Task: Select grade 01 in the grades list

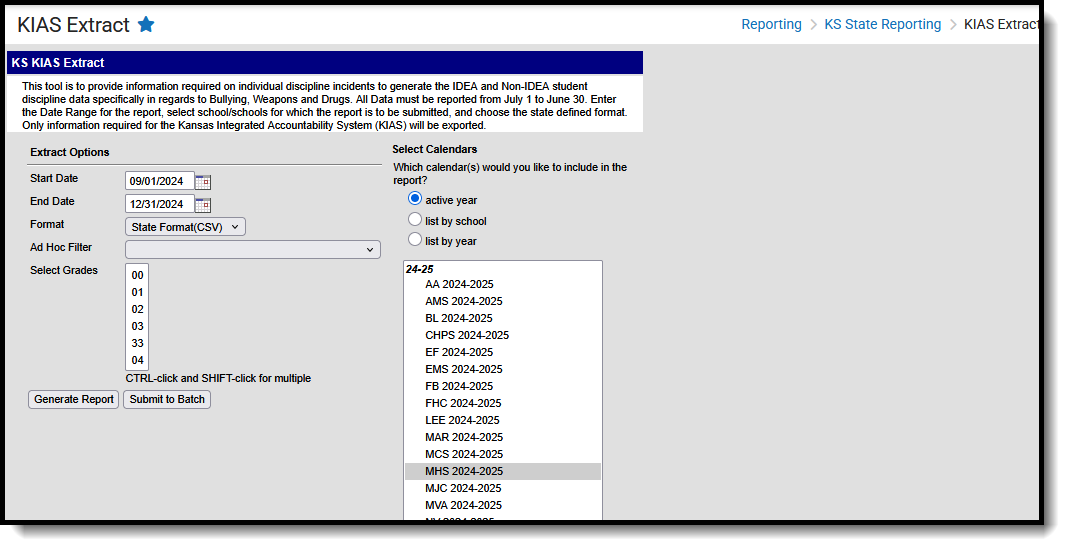Action: pyautogui.click(x=137, y=292)
